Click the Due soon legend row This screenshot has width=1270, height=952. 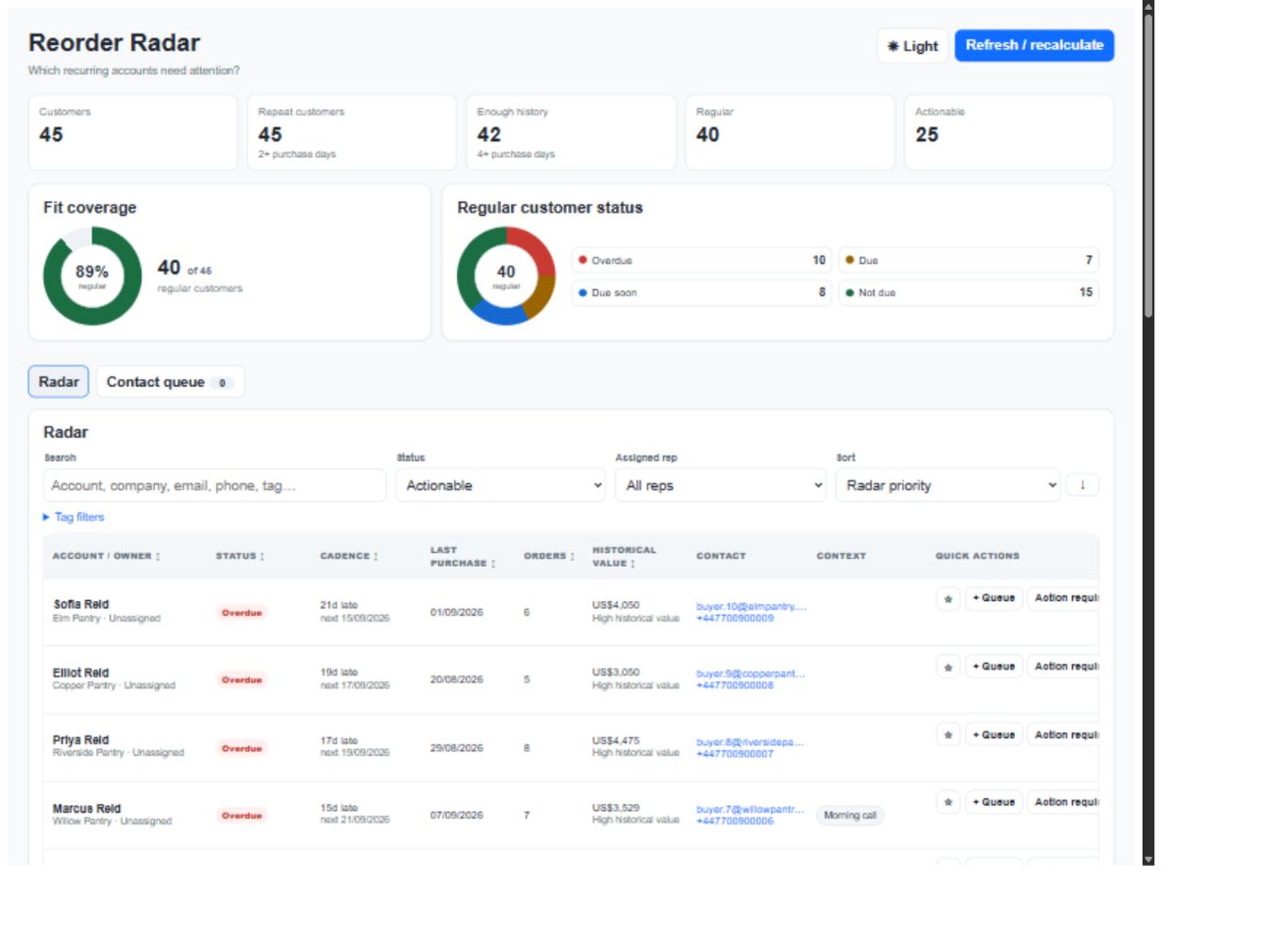click(702, 292)
